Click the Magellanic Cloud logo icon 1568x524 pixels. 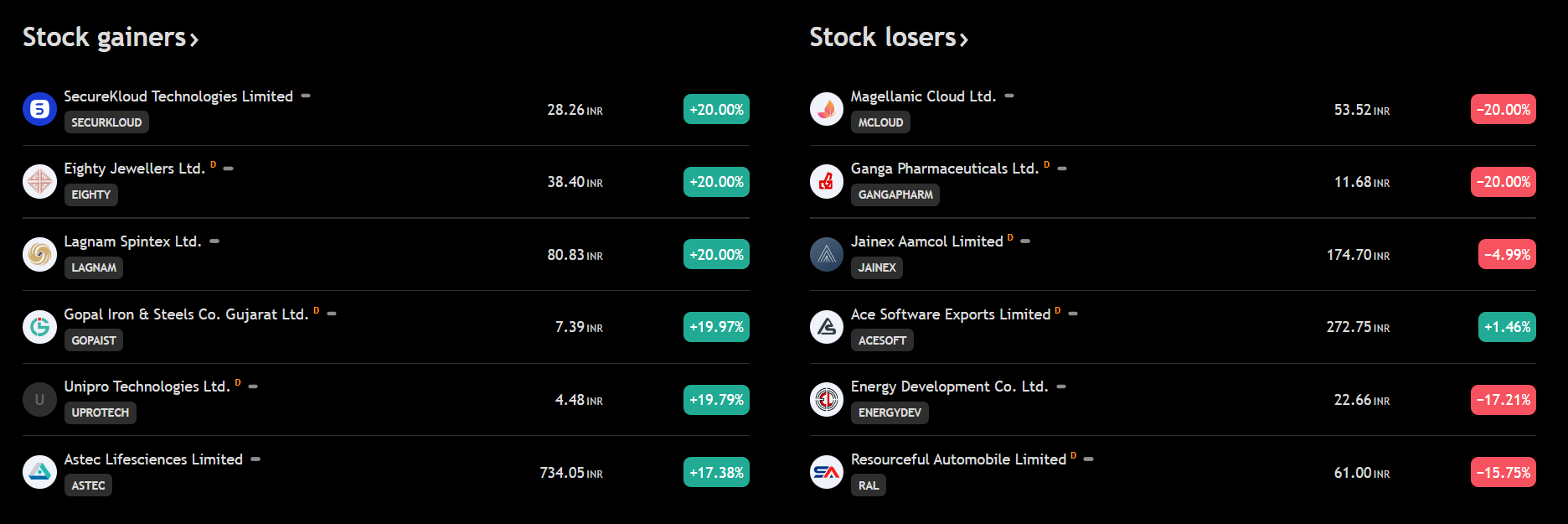[827, 109]
